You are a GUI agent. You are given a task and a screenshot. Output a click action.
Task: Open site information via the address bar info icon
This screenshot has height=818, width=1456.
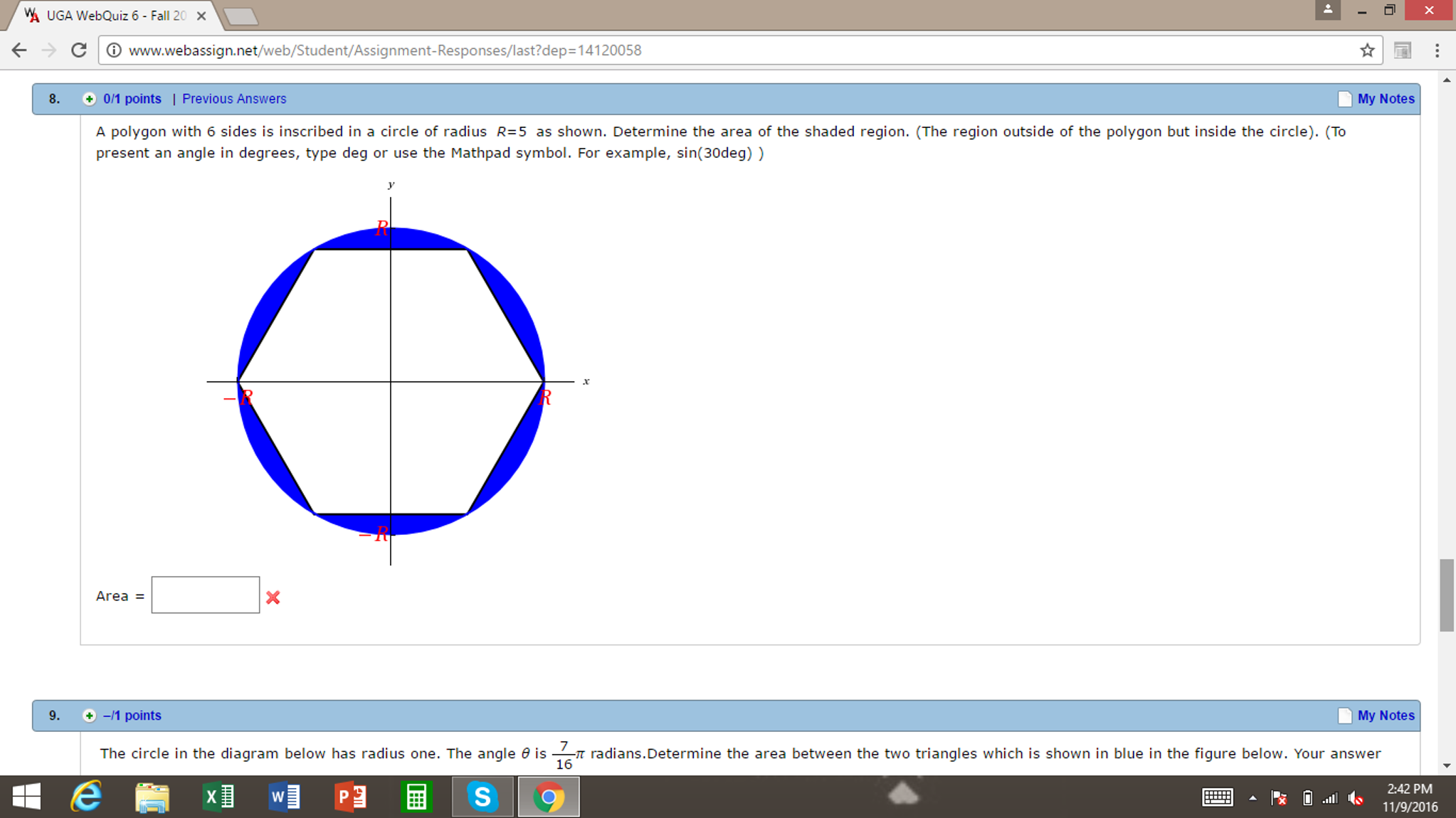[x=114, y=50]
